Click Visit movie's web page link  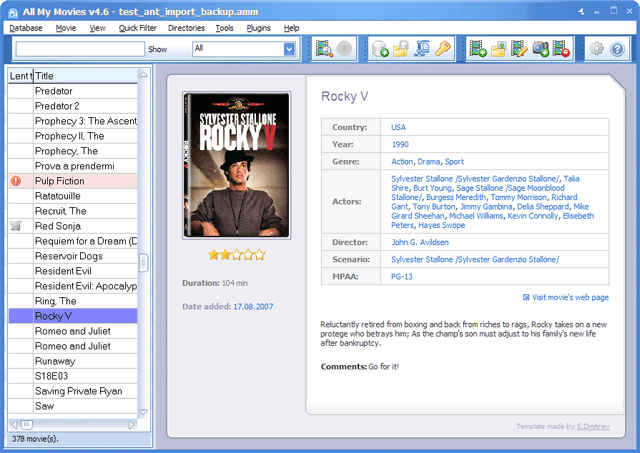(x=570, y=297)
